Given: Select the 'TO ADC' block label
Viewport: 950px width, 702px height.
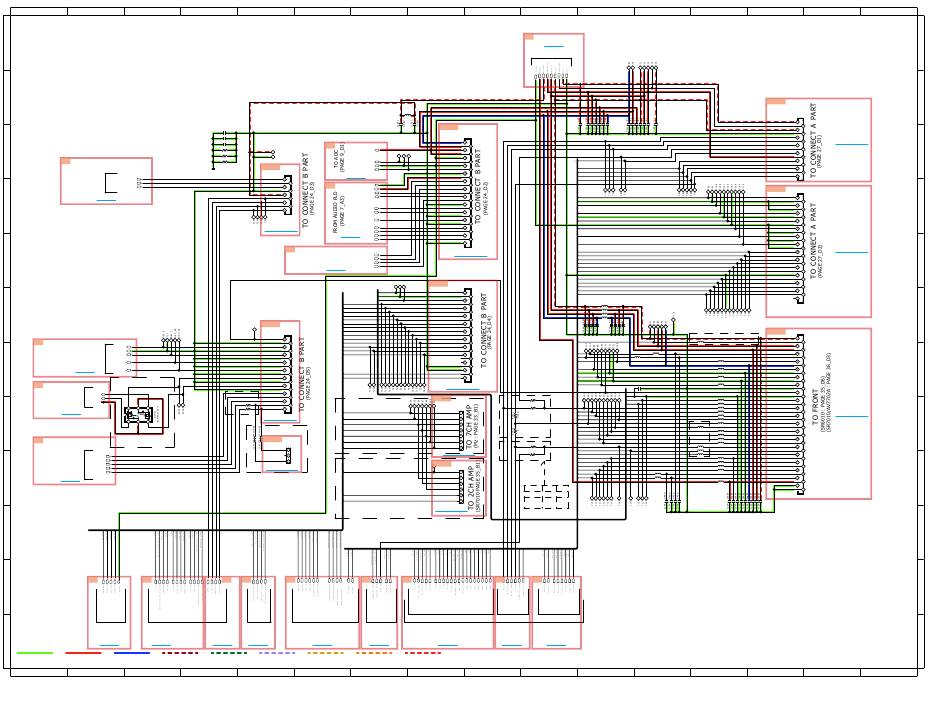Looking at the screenshot, I should [x=339, y=158].
